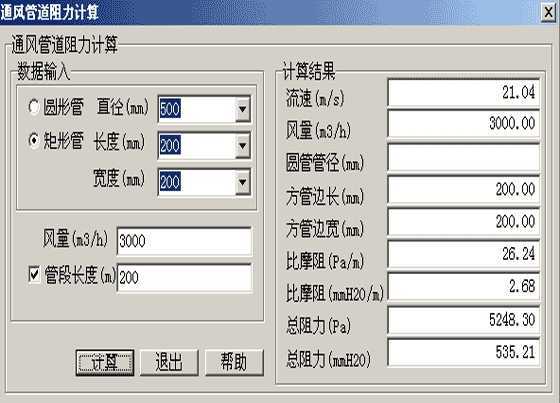Click the 管段长度(m) input field

click(184, 278)
